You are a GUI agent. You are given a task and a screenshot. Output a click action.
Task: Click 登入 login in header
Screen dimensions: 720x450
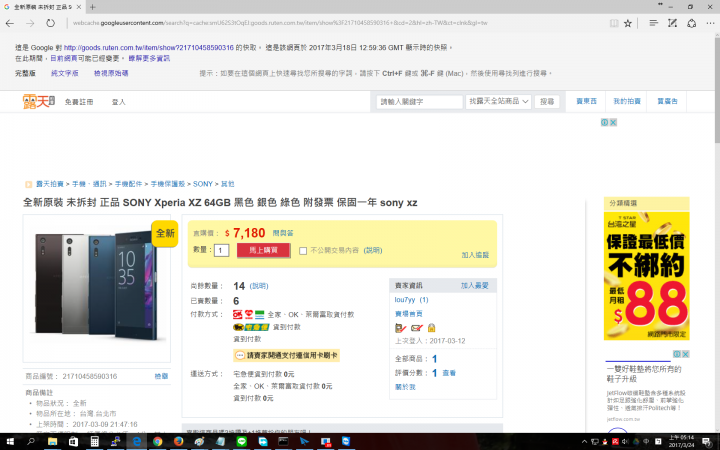click(118, 102)
